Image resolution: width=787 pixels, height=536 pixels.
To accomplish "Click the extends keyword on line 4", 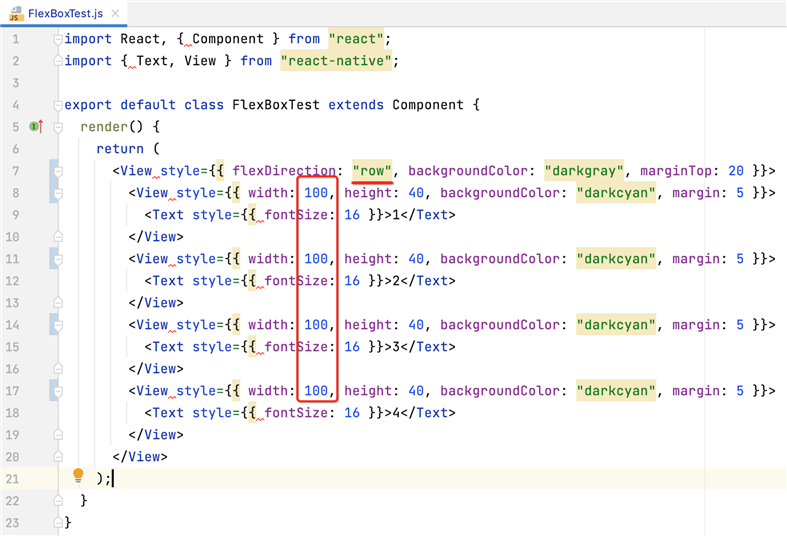I will pyautogui.click(x=356, y=105).
